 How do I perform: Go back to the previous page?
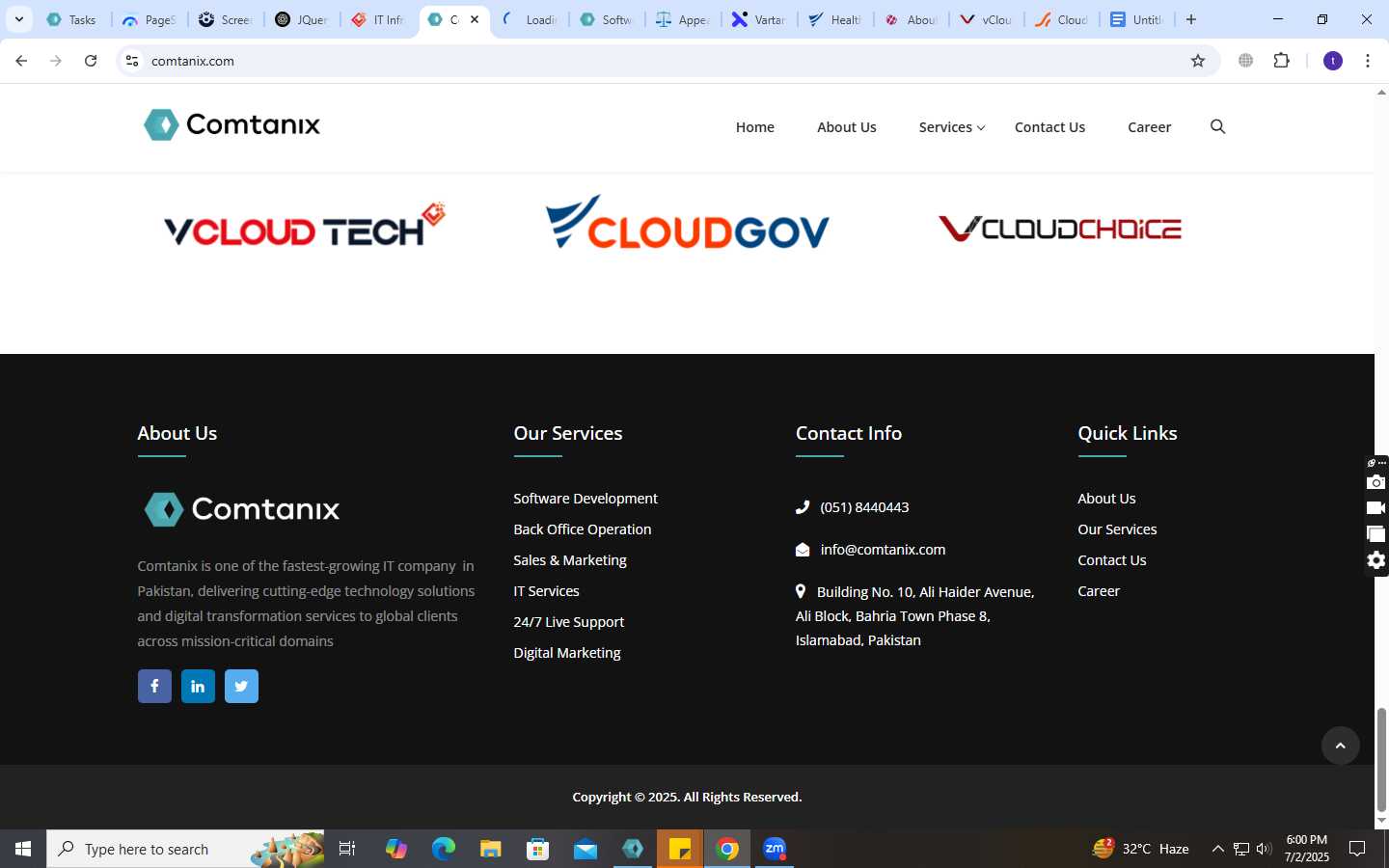[21, 61]
